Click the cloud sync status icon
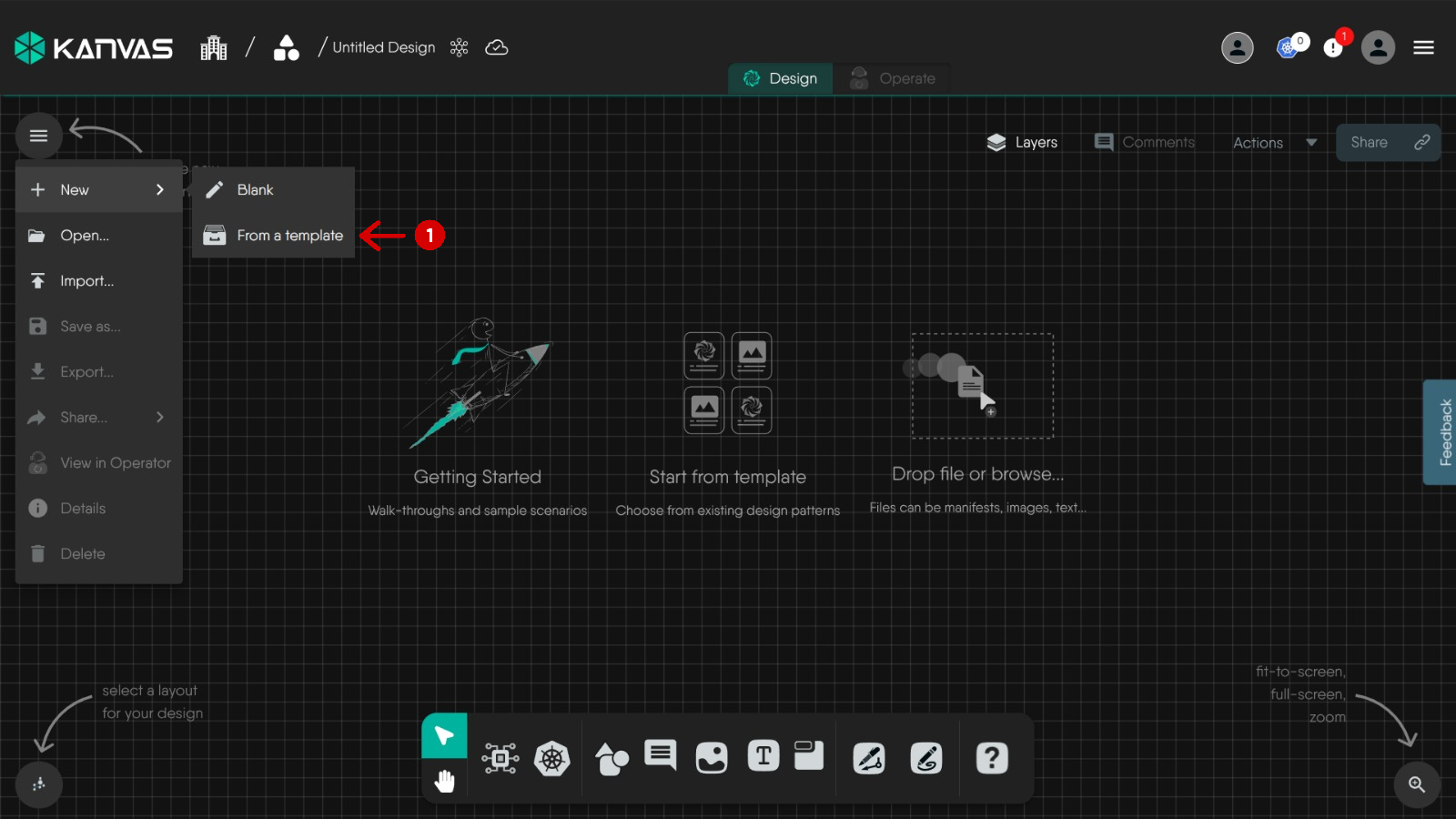Viewport: 1456px width, 819px height. [497, 47]
